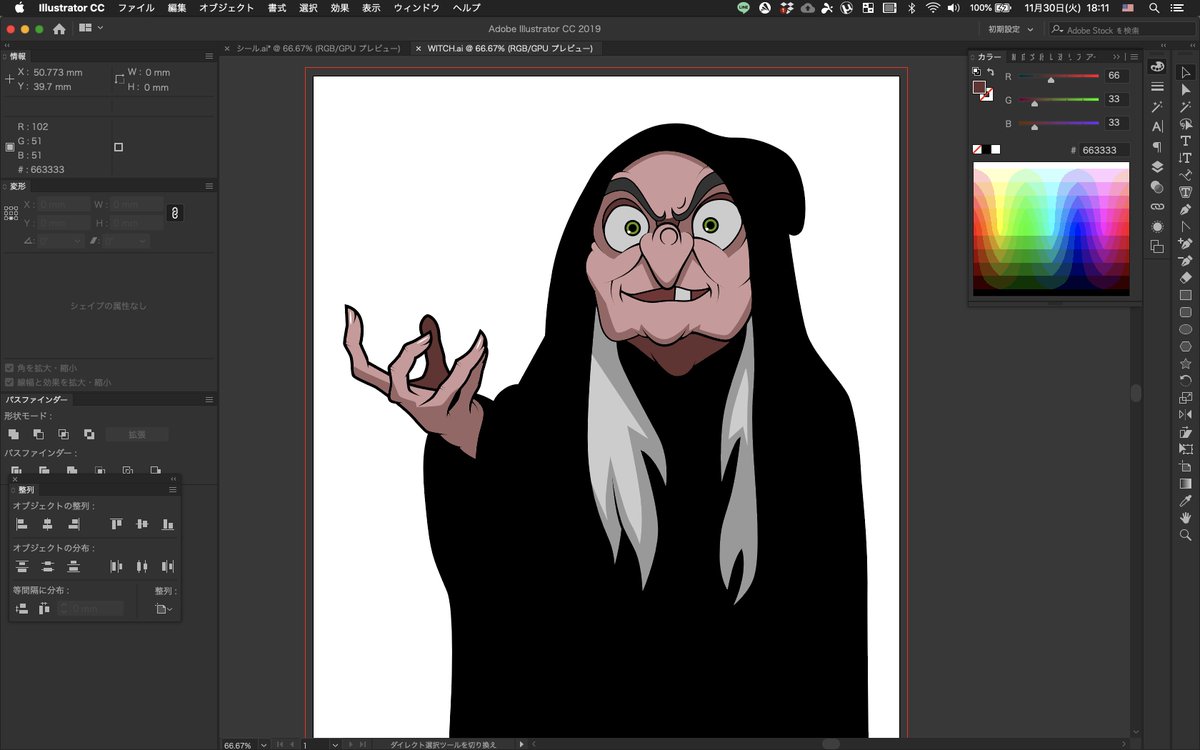Open the ファイル menu
This screenshot has width=1200, height=750.
tap(136, 7)
